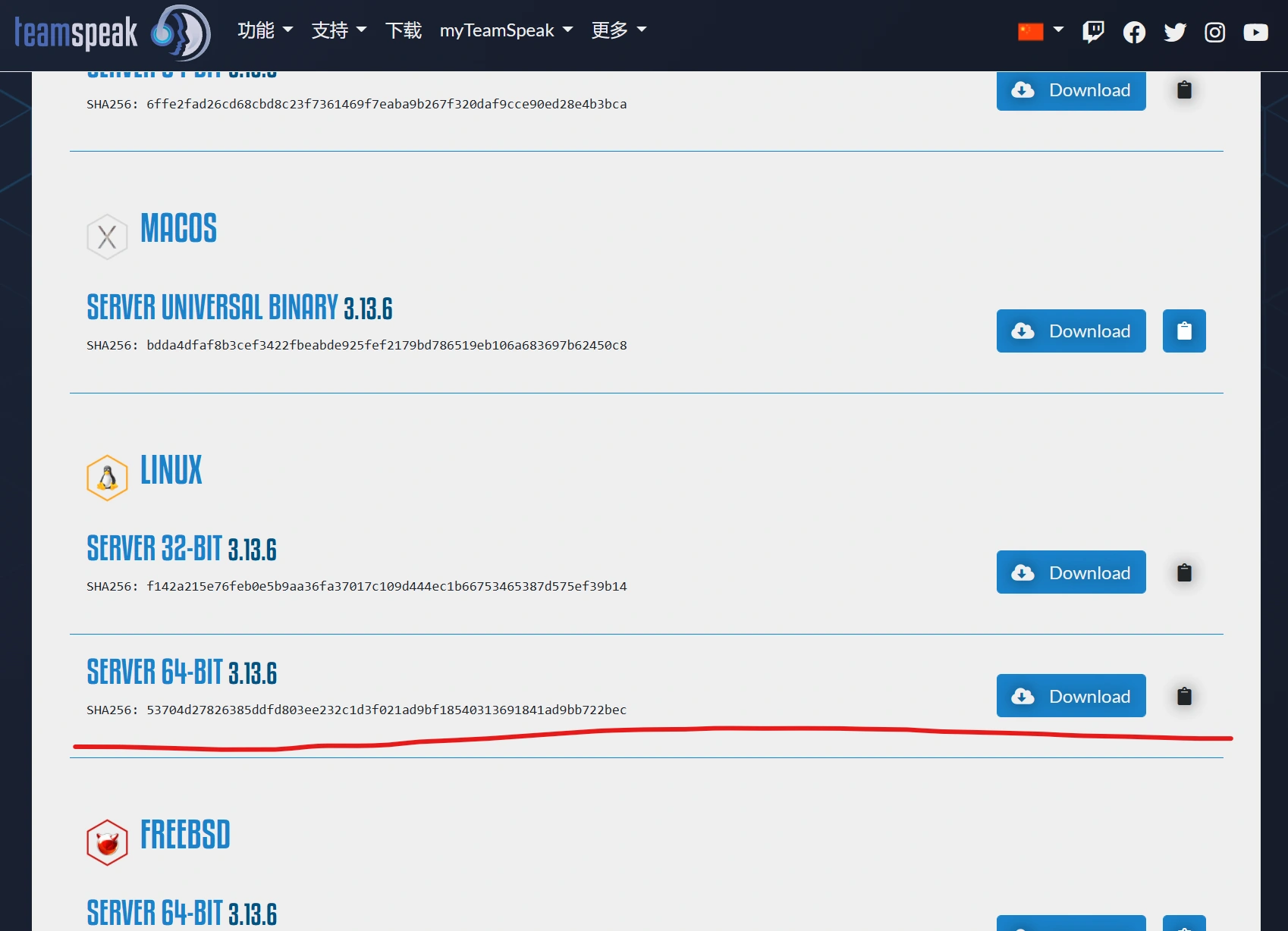Viewport: 1288px width, 931px height.
Task: Expand the 更多 dropdown menu
Action: (618, 30)
